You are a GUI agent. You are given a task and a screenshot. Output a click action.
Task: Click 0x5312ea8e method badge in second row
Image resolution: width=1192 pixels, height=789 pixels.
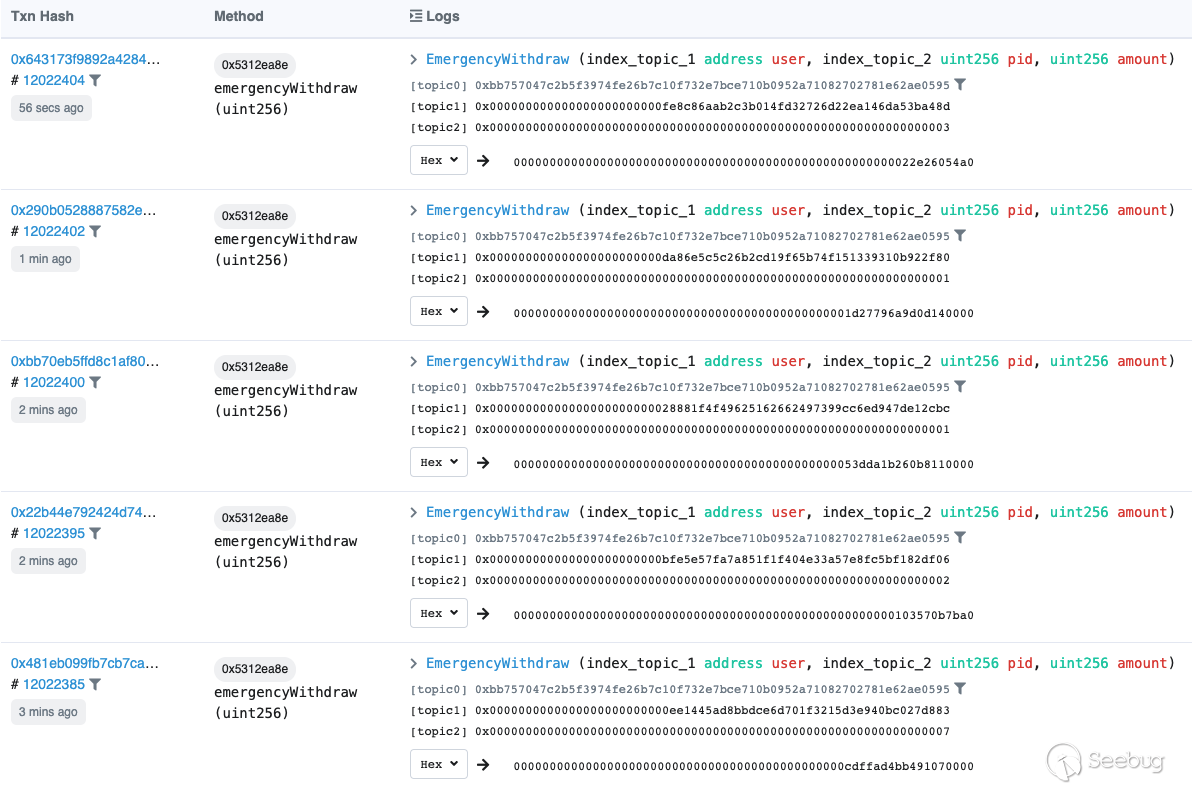255,216
